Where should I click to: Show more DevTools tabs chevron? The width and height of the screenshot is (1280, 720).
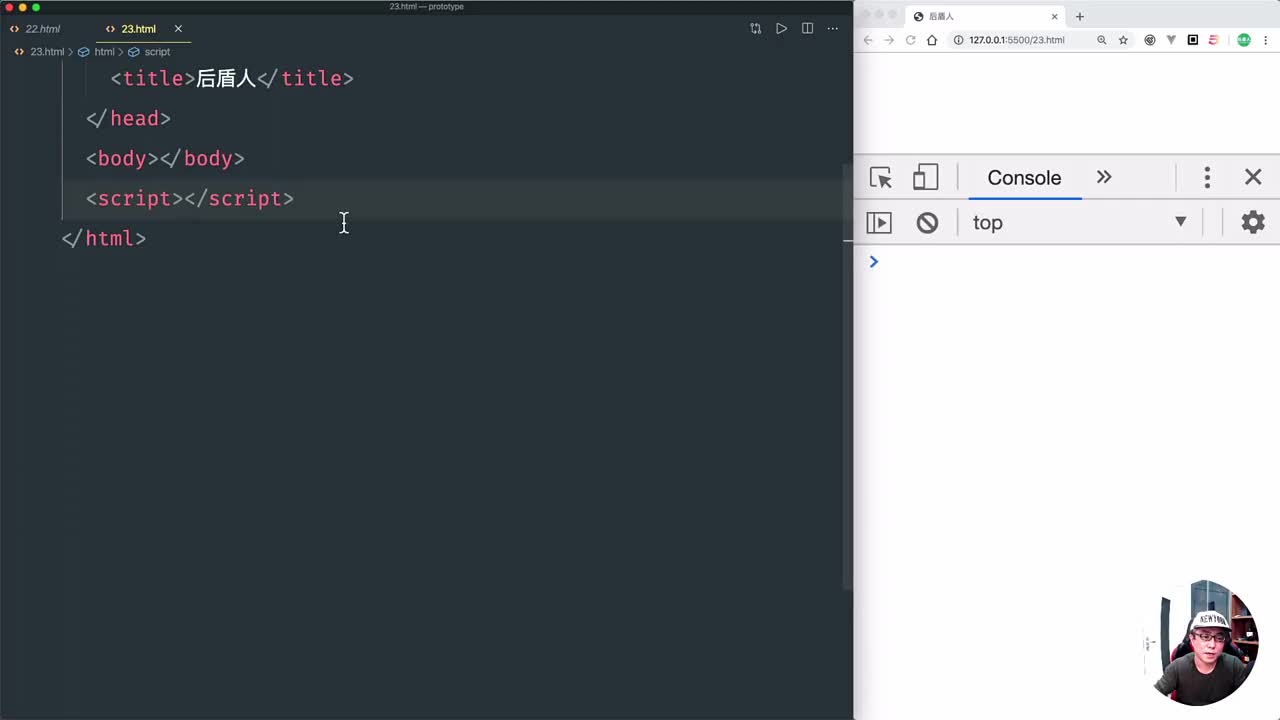click(1104, 177)
